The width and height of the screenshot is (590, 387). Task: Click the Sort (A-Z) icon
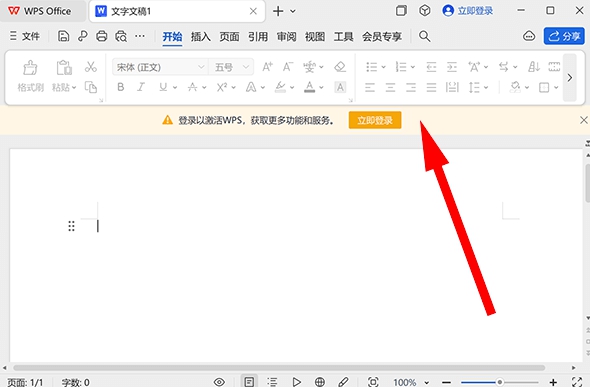click(534, 67)
